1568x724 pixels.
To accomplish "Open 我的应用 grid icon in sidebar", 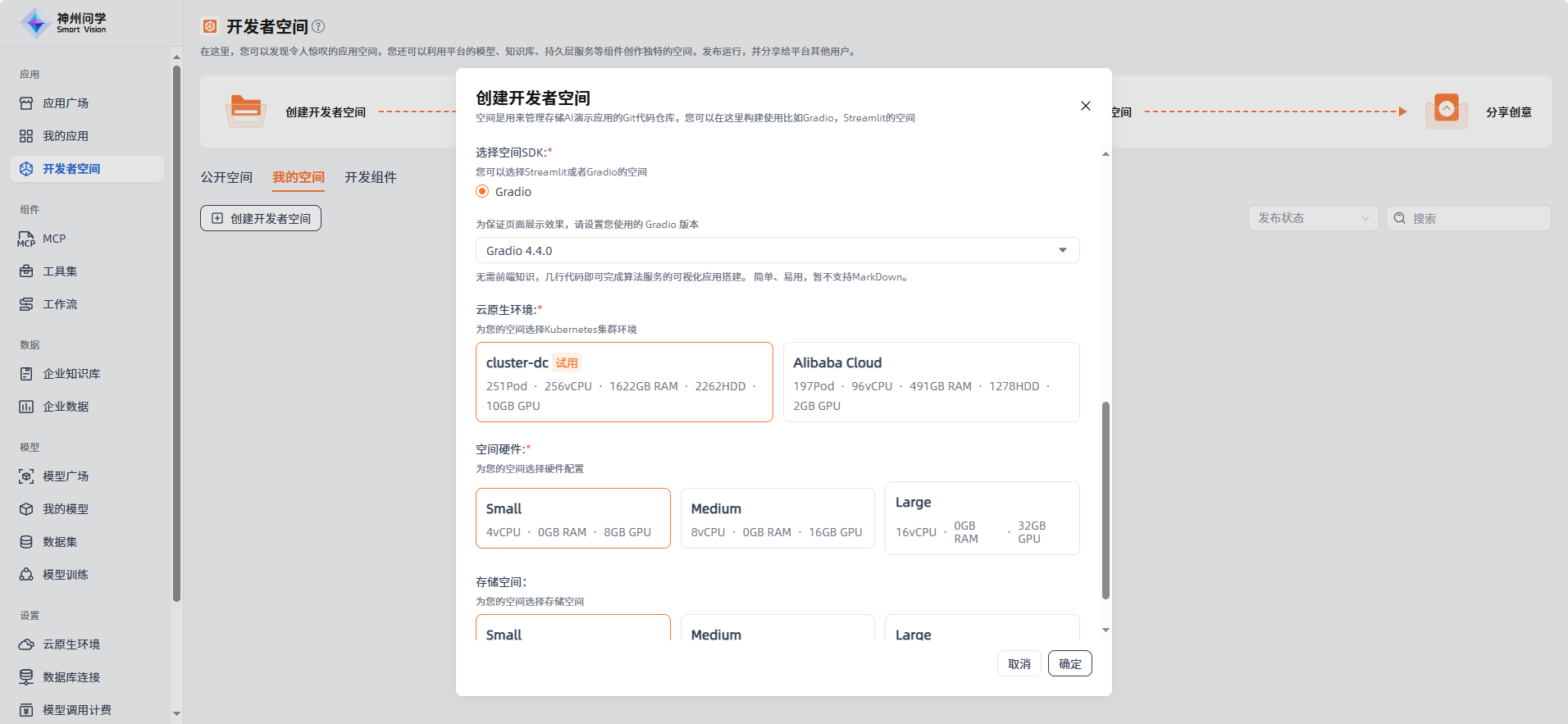I will [x=26, y=136].
